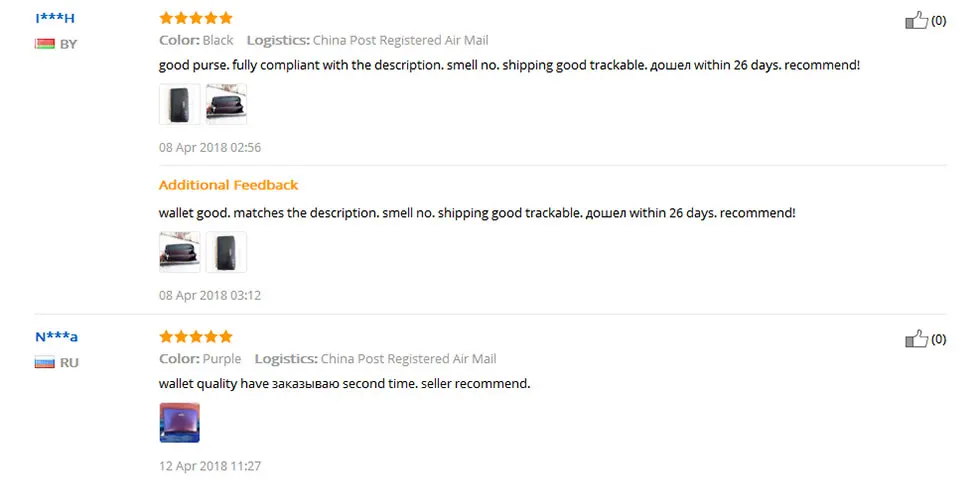Open the second open-wallet photo in first review
This screenshot has height=485, width=980.
point(226,104)
